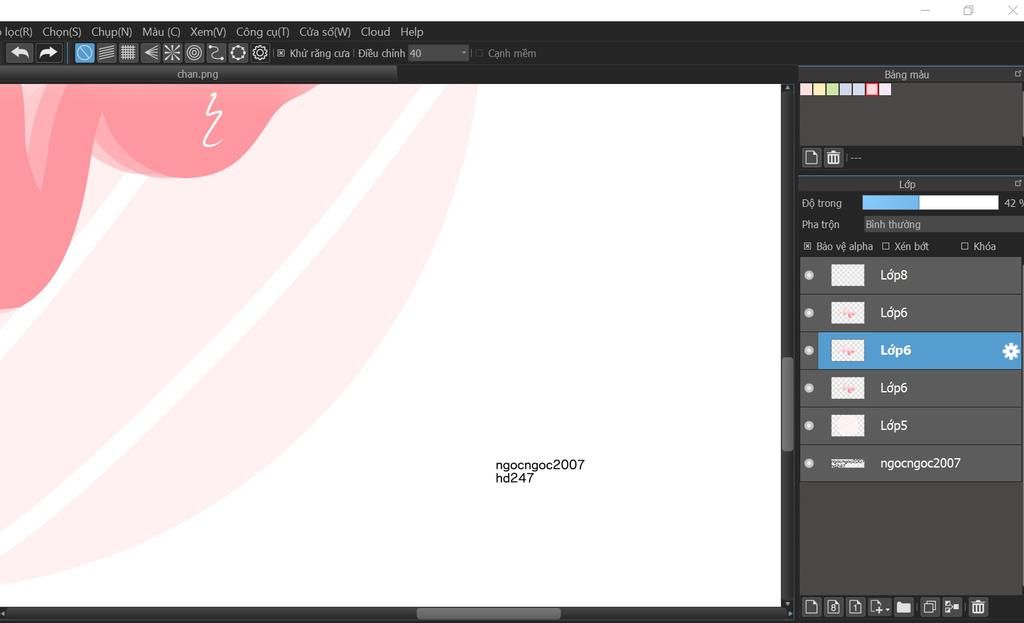This screenshot has width=1024, height=623.
Task: Pick the red-outlined pink palette swatch
Action: [x=872, y=89]
